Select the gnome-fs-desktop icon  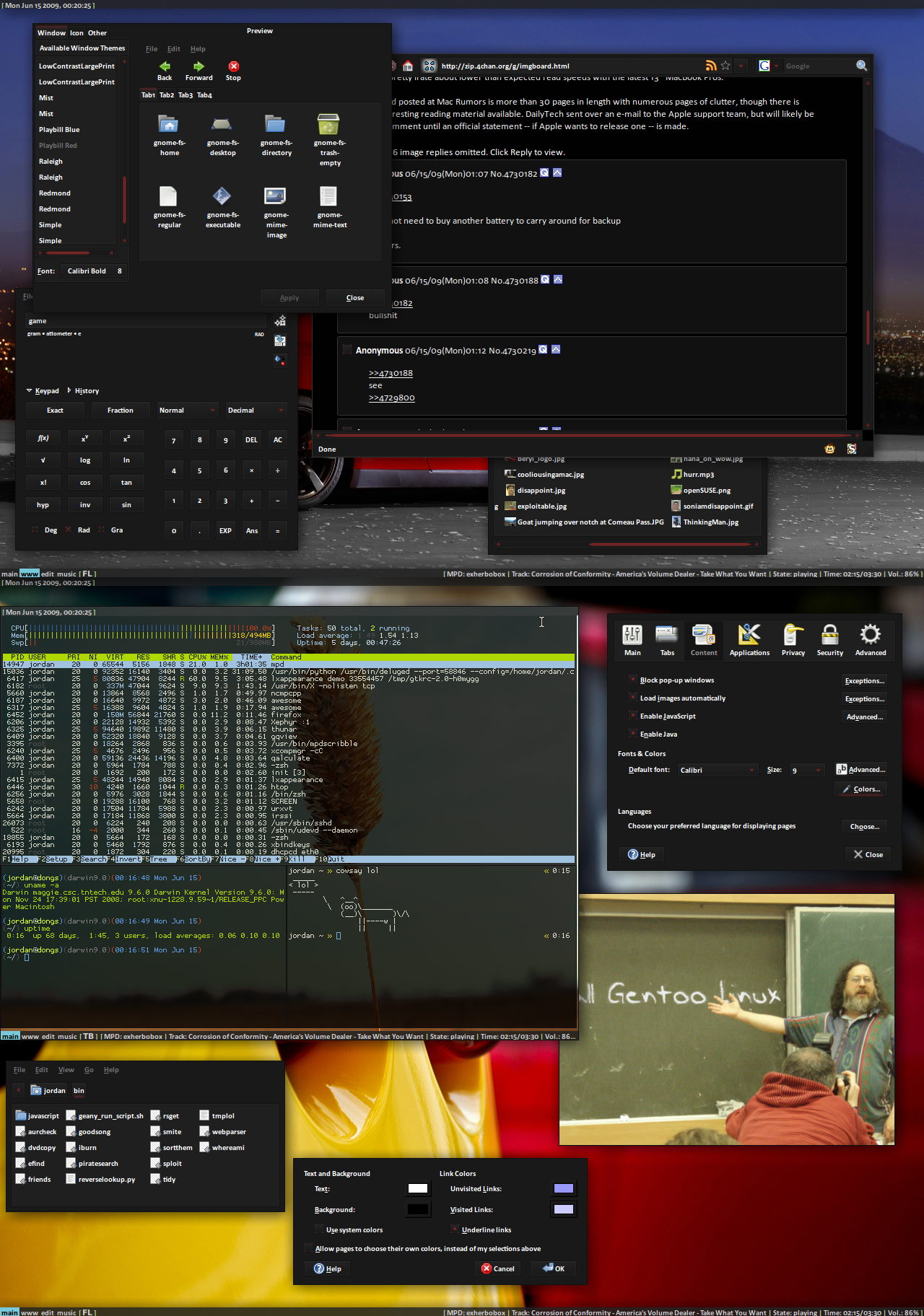(222, 124)
